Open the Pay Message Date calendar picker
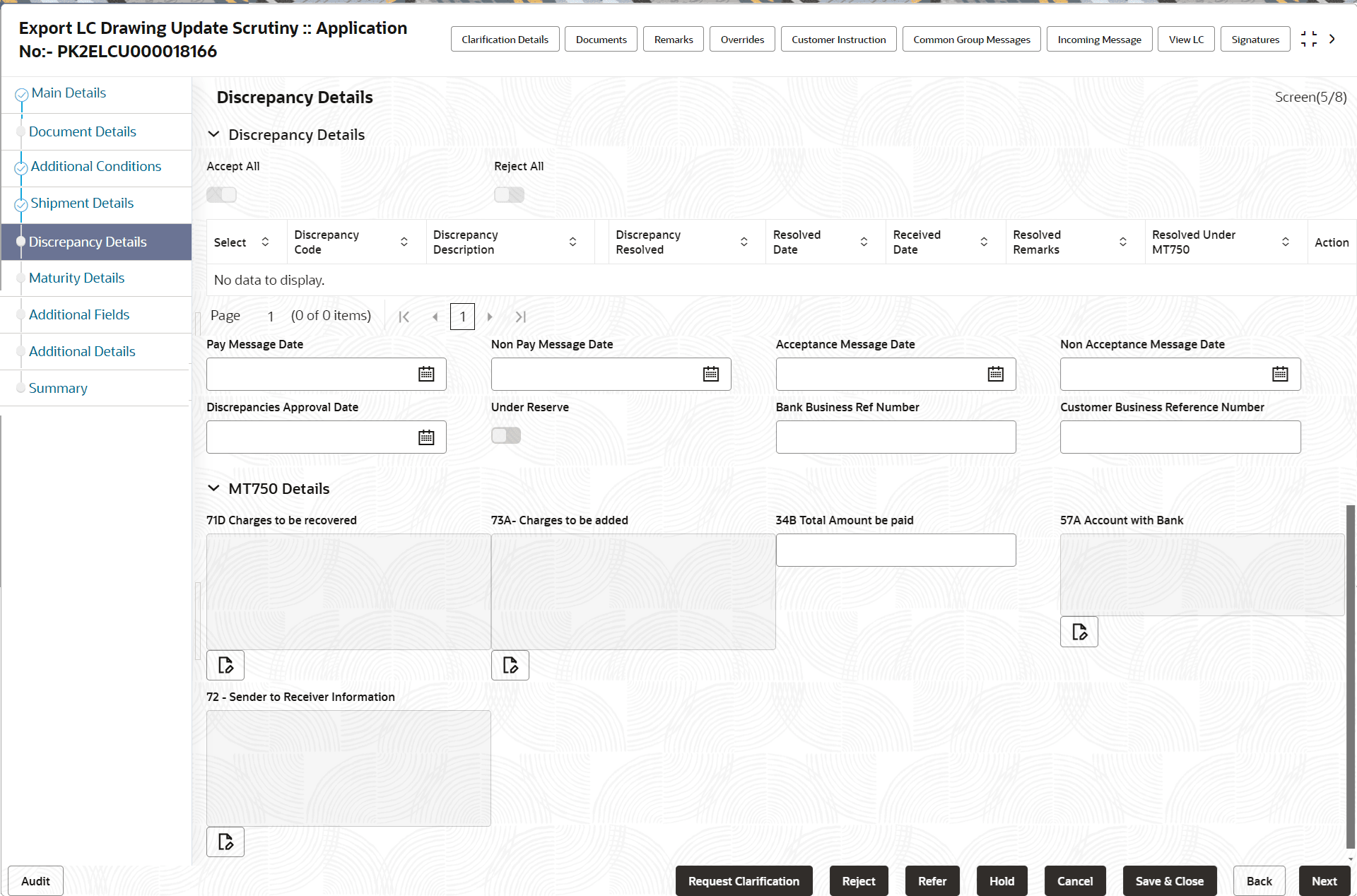 point(426,374)
